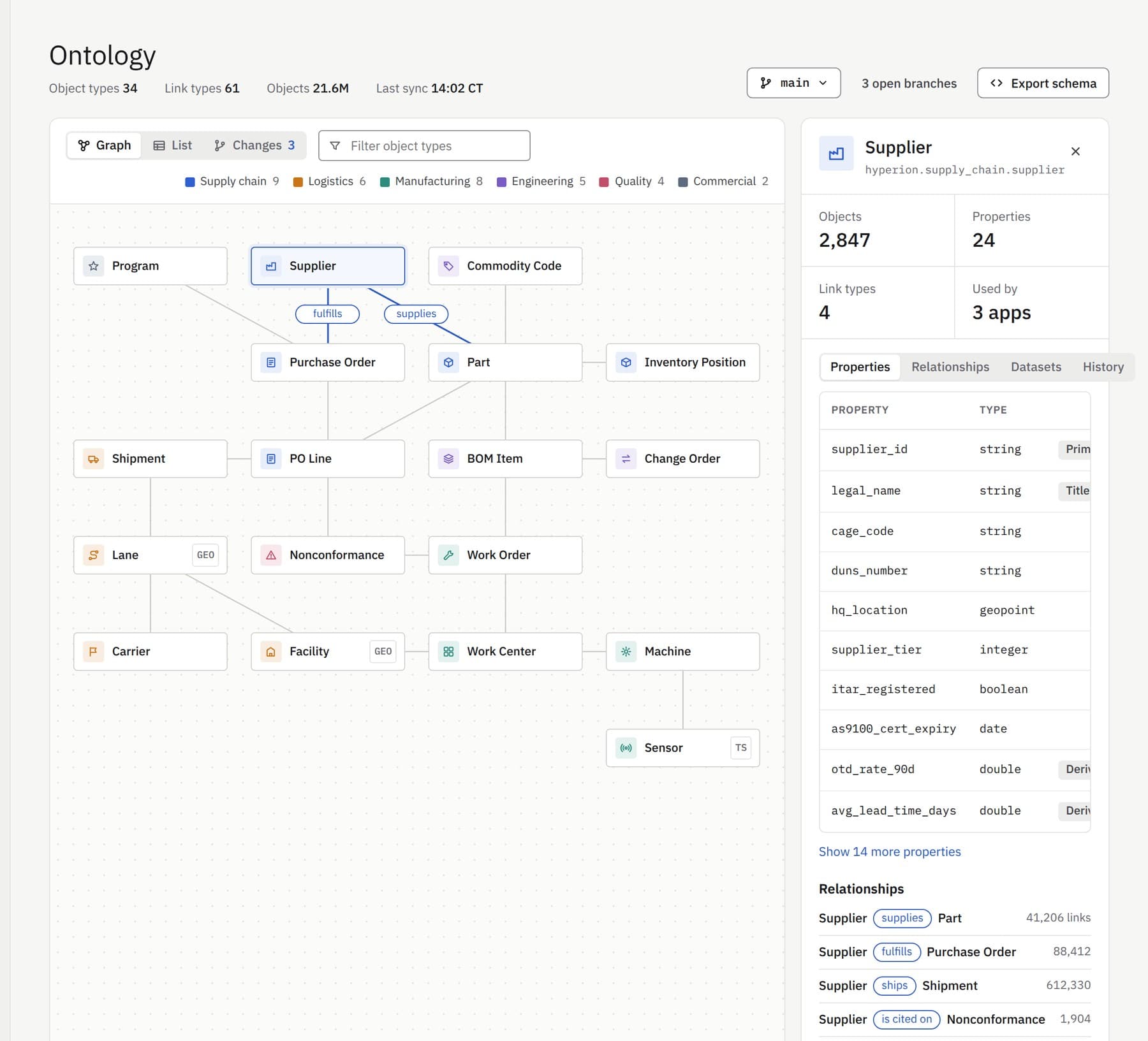
Task: Click the is cited on relationship pill
Action: pyautogui.click(x=906, y=1019)
